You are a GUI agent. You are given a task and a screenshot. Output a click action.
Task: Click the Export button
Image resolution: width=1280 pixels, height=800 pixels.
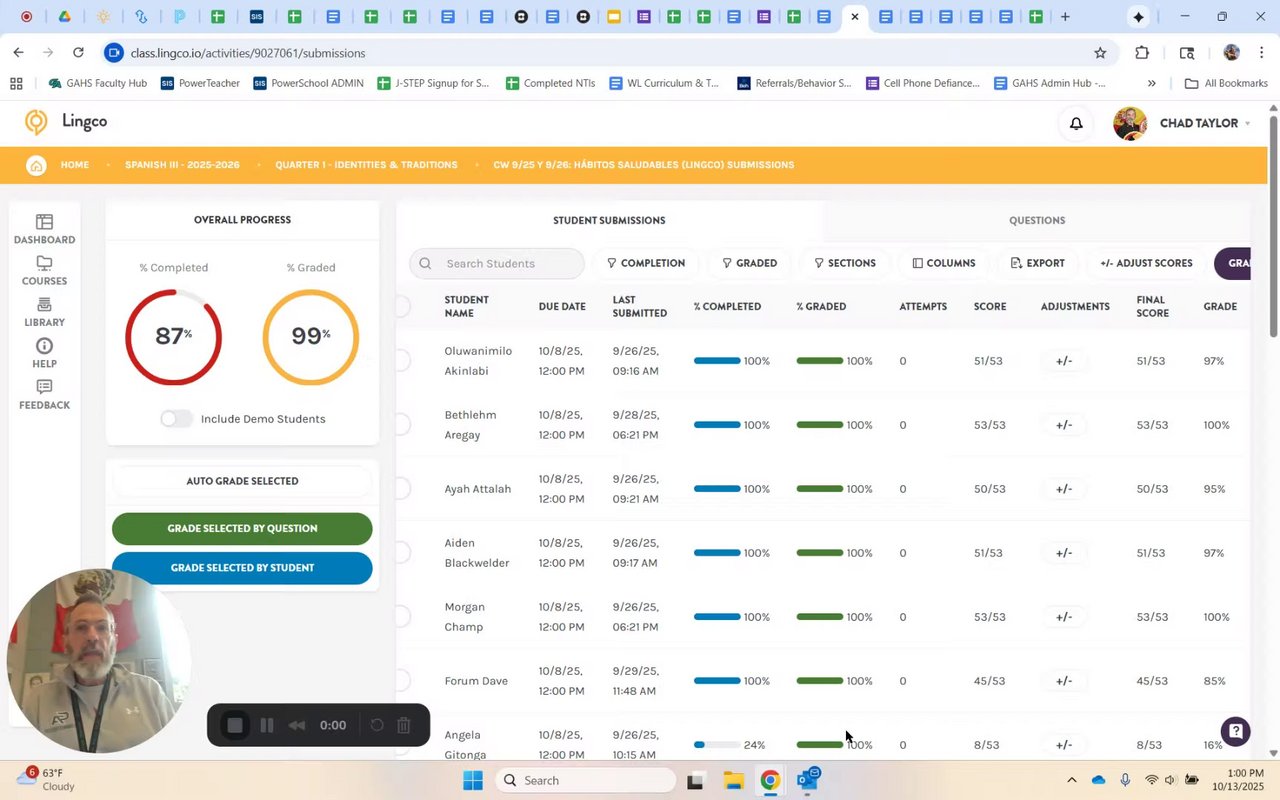(1037, 263)
